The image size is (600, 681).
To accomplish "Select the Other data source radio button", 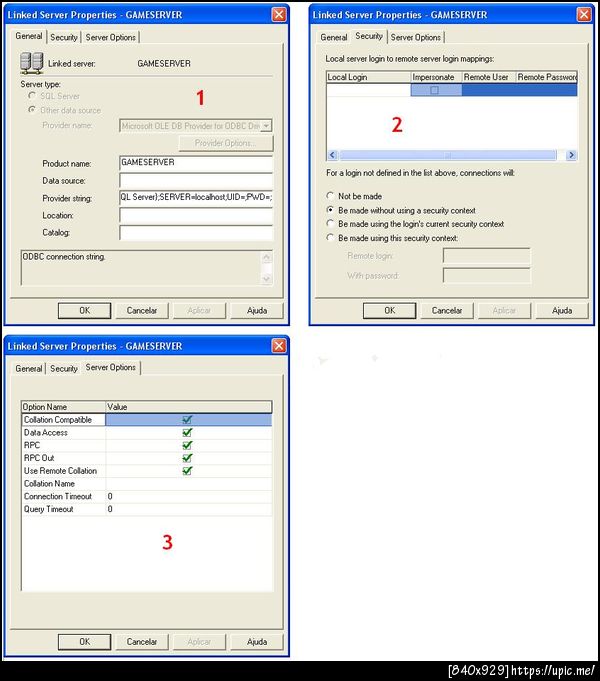I will tap(32, 110).
